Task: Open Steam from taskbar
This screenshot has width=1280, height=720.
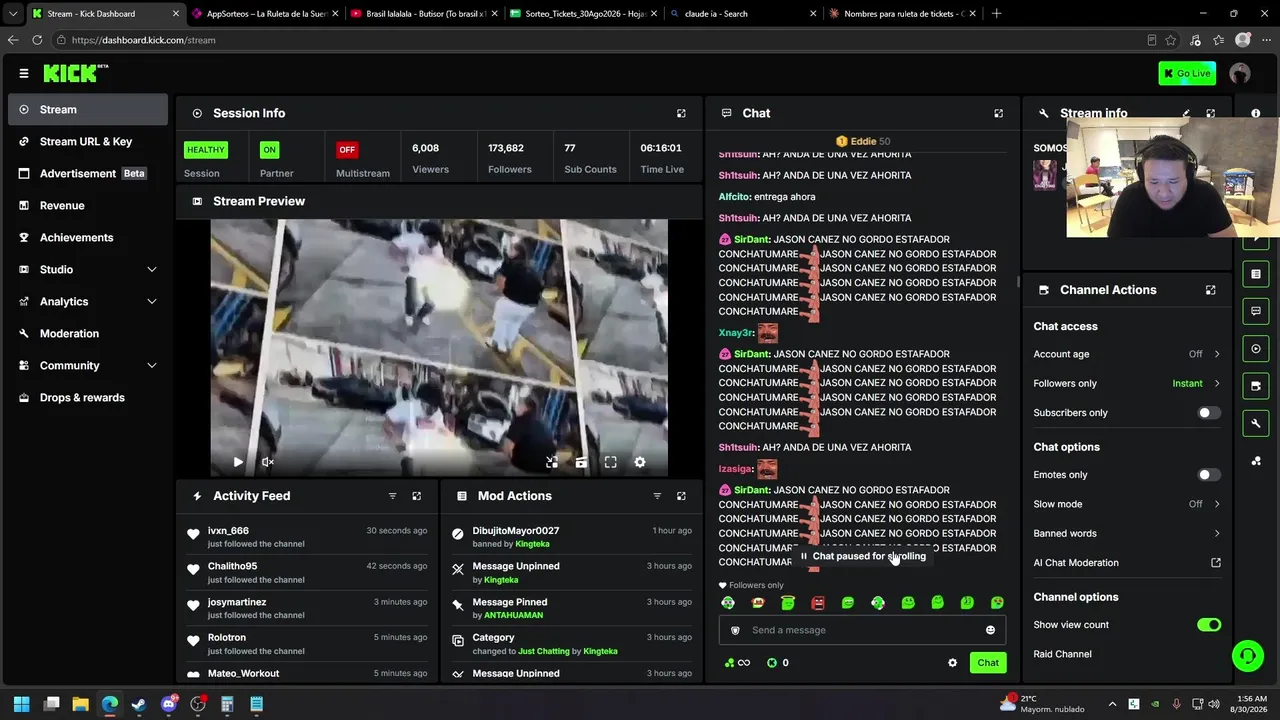Action: (139, 704)
